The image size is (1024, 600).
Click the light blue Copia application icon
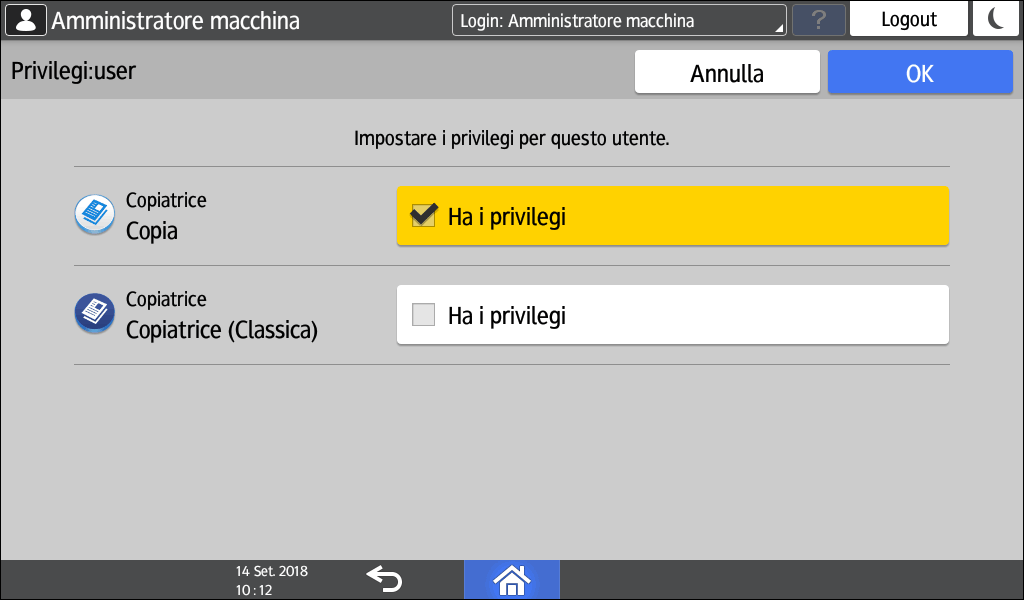(95, 215)
